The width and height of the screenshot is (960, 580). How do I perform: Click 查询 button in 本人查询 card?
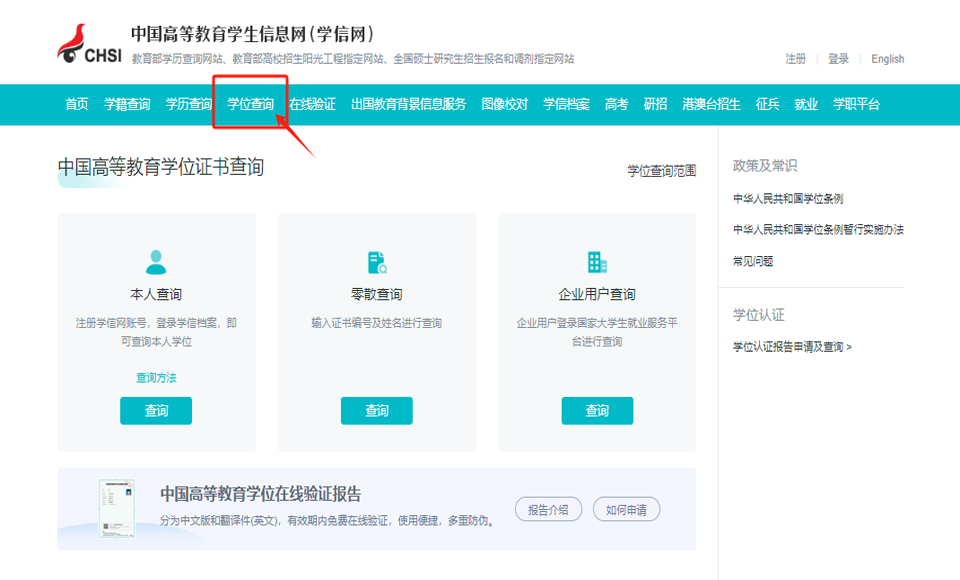(x=156, y=410)
